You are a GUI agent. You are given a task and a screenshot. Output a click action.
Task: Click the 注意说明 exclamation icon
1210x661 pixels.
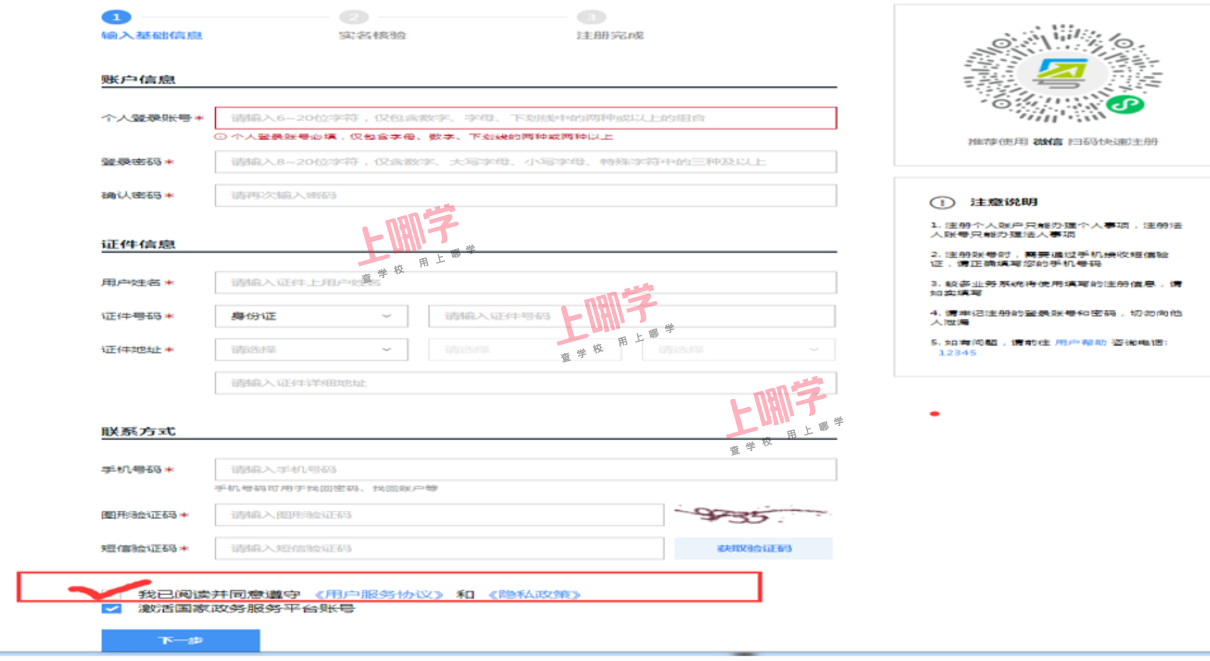pyautogui.click(x=937, y=202)
